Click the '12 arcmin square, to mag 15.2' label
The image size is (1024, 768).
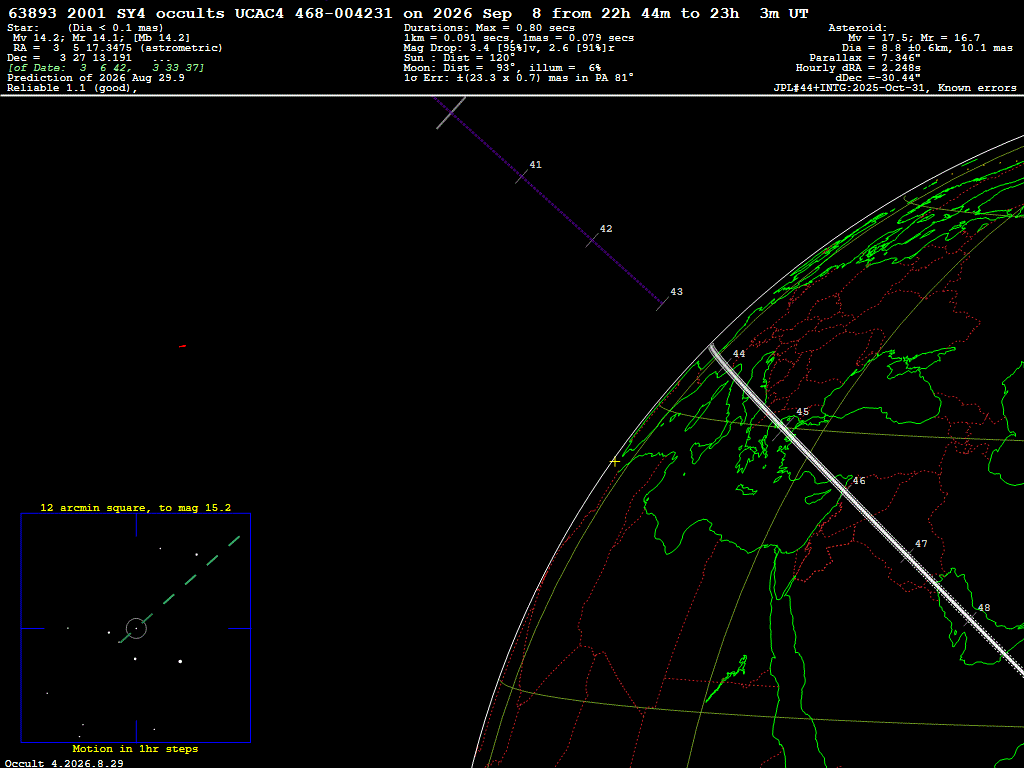pyautogui.click(x=136, y=507)
